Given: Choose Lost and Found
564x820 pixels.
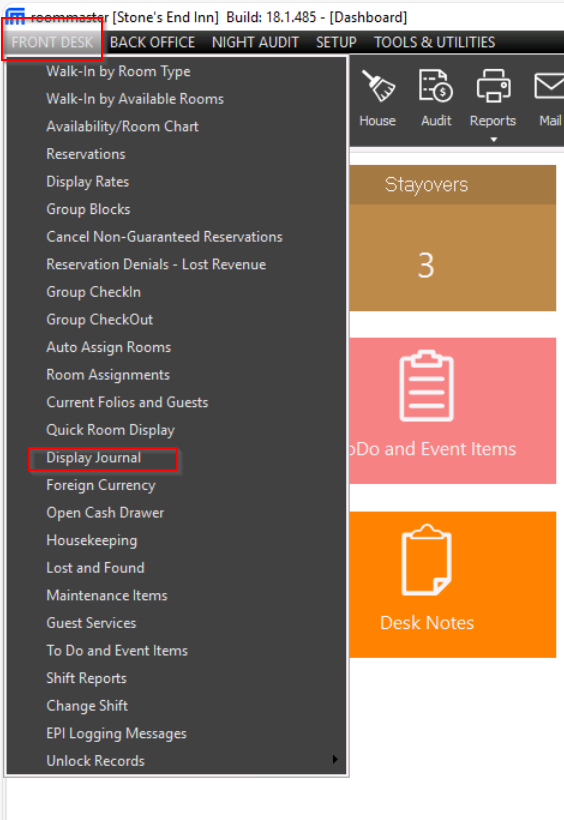Looking at the screenshot, I should [95, 568].
